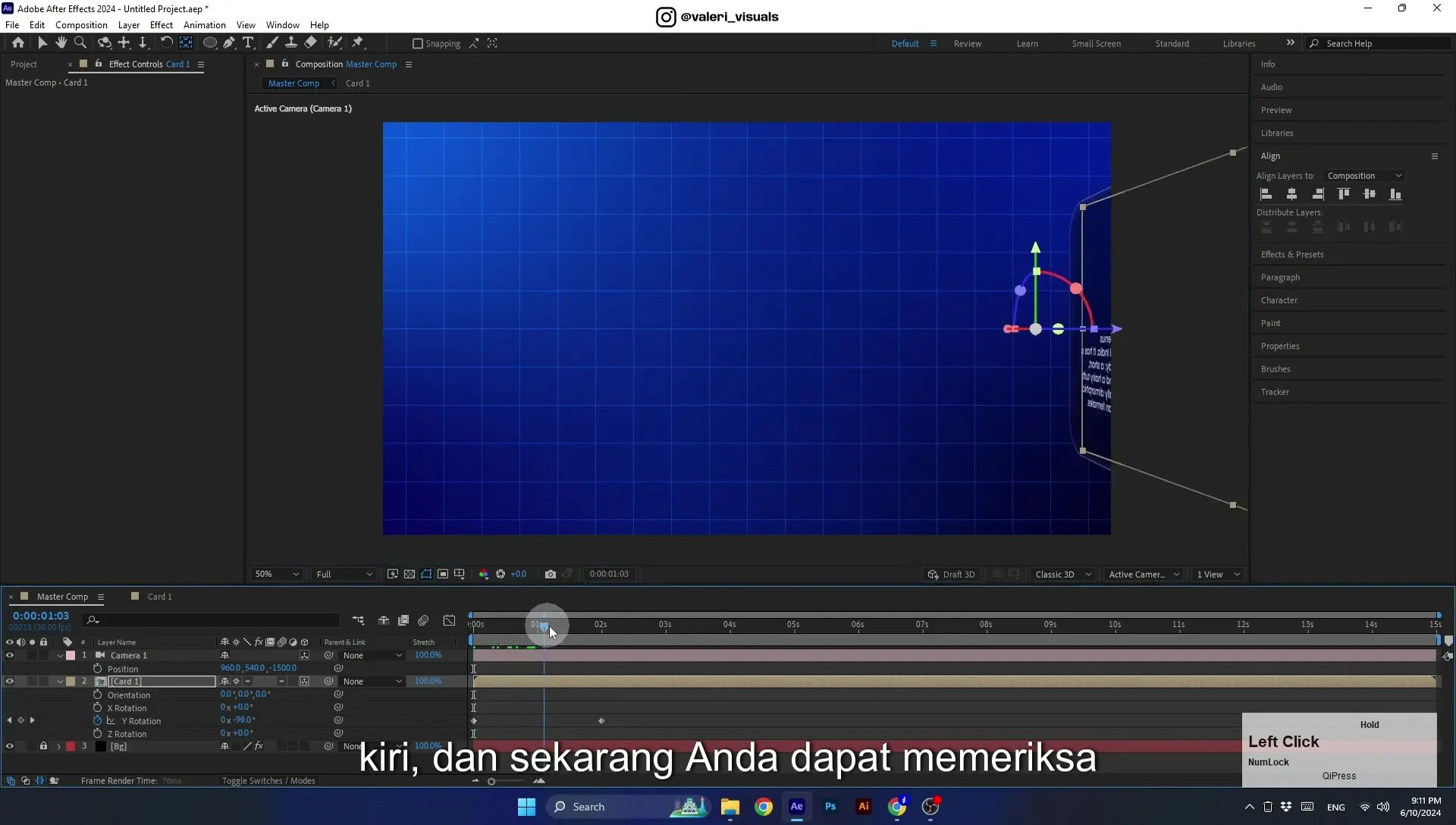
Task: Align layers to left edge
Action: click(x=1266, y=194)
